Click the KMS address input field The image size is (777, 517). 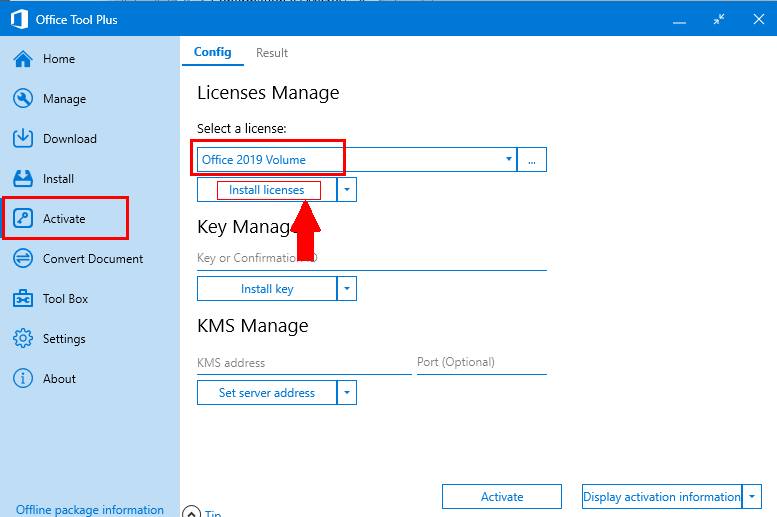click(304, 363)
